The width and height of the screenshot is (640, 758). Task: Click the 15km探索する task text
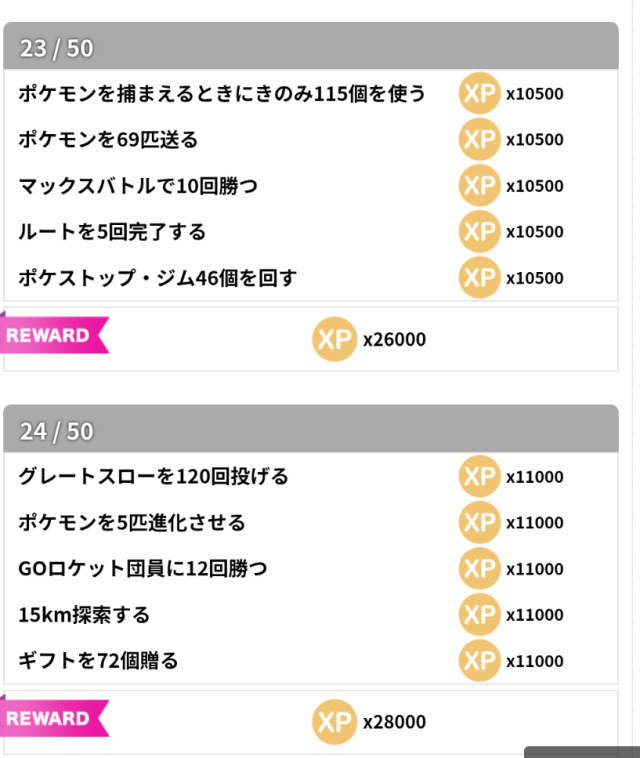84,614
